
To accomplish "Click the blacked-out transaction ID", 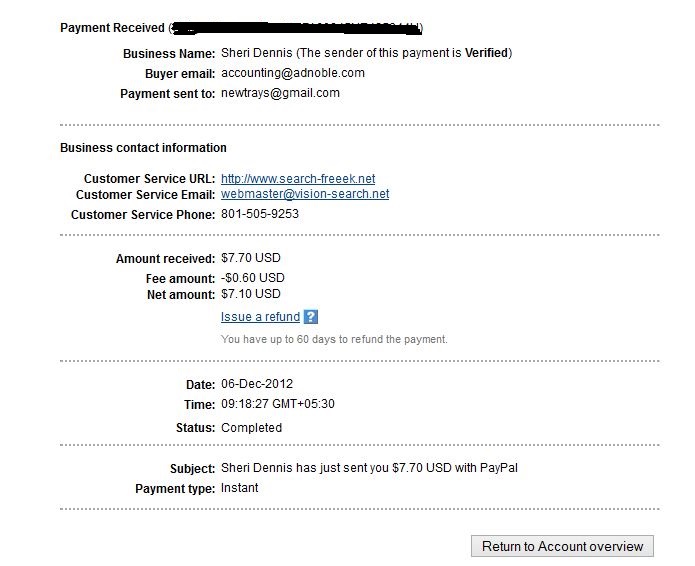I will tap(296, 28).
